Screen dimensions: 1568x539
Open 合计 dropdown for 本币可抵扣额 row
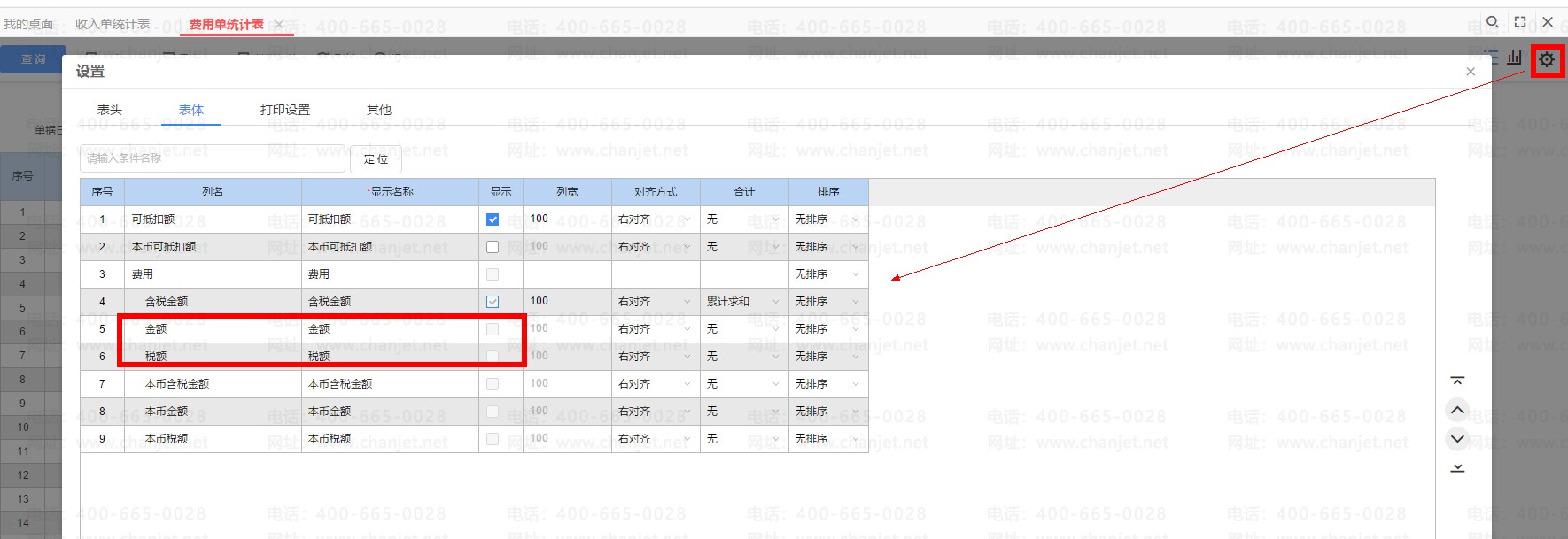tap(744, 247)
